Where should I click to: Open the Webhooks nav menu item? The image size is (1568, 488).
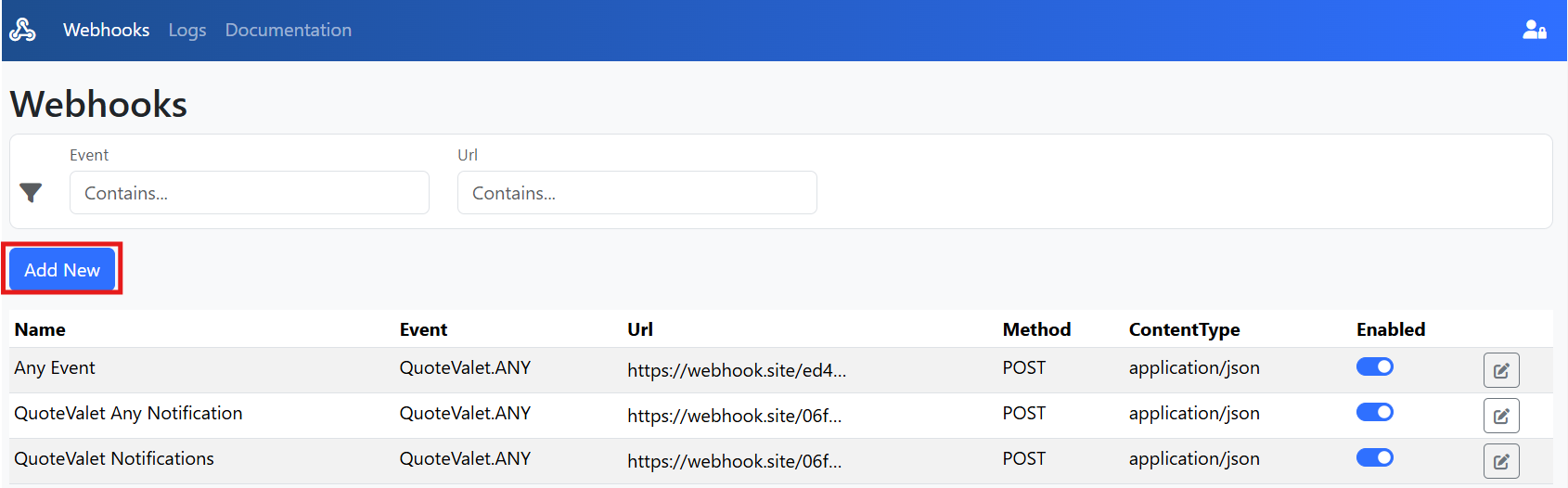[x=106, y=30]
